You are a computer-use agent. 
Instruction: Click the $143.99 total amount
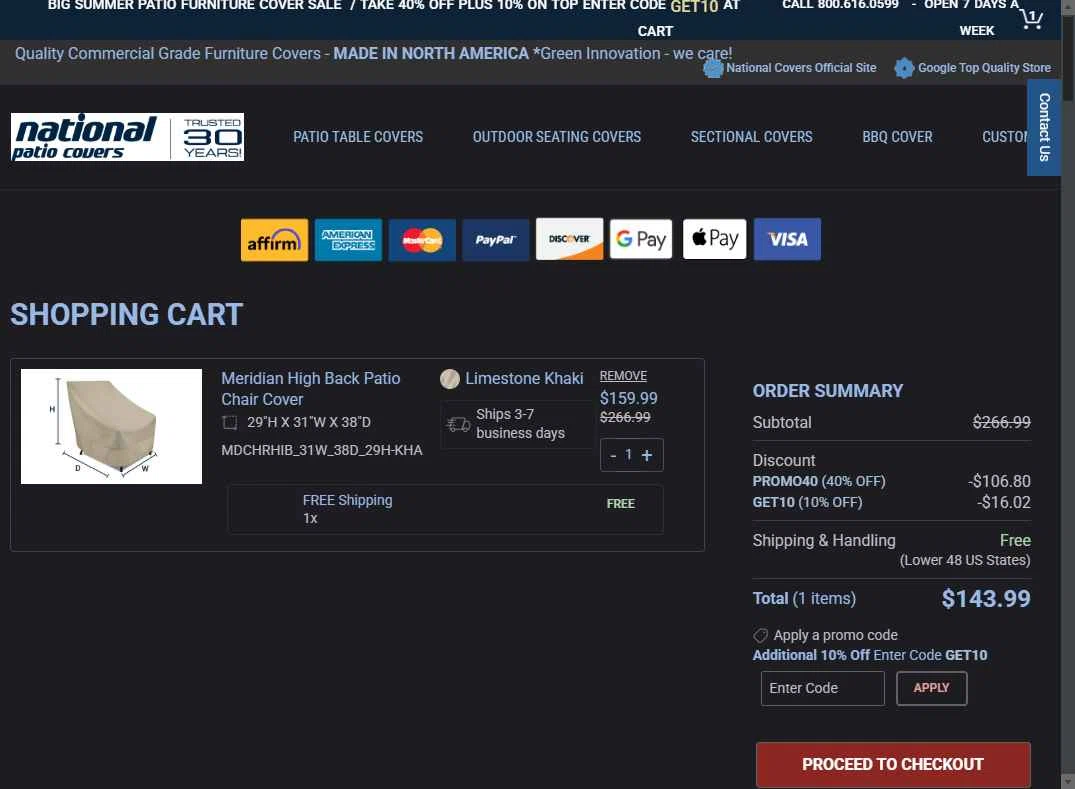[x=986, y=599]
